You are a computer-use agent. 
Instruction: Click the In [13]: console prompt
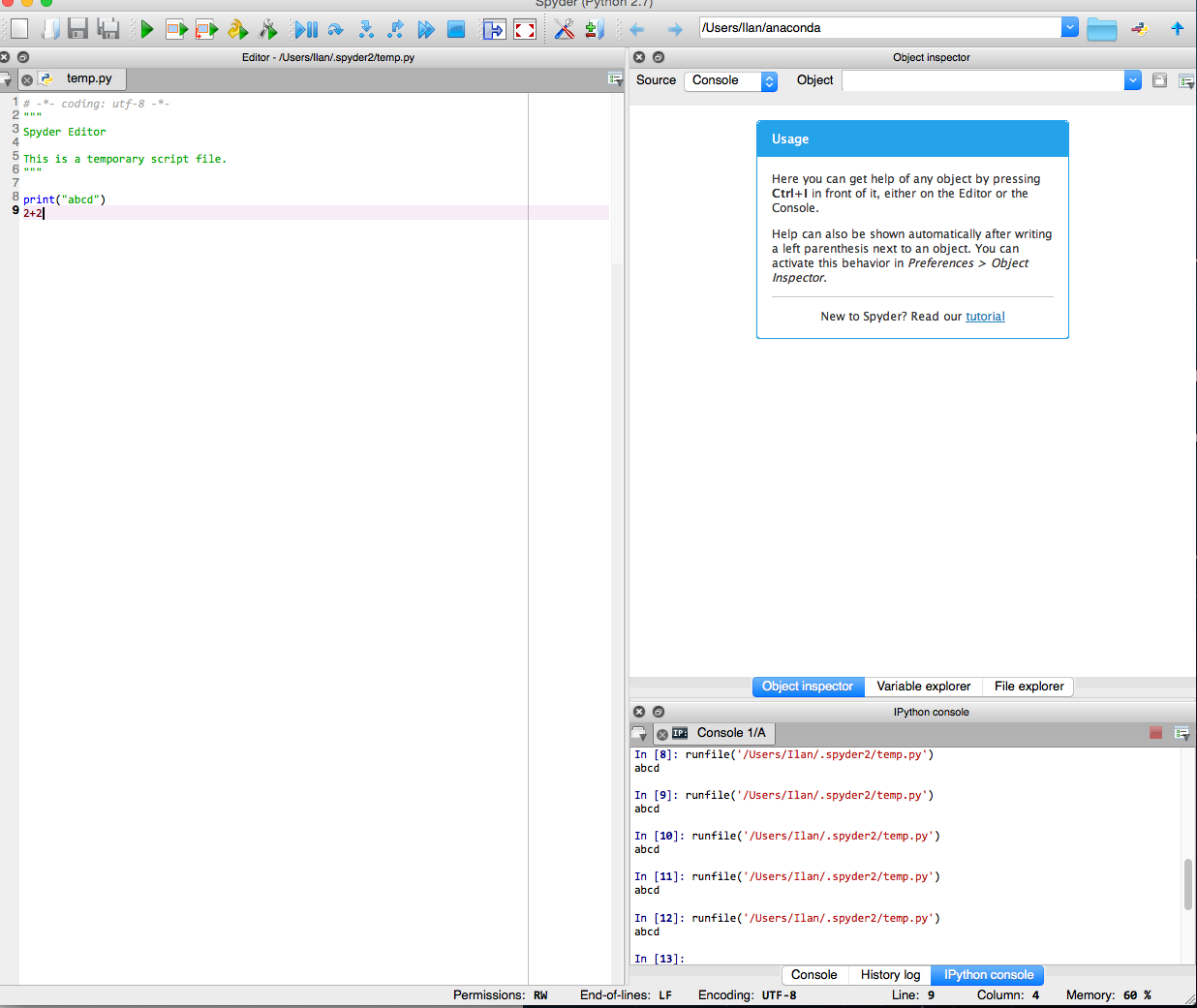point(660,959)
